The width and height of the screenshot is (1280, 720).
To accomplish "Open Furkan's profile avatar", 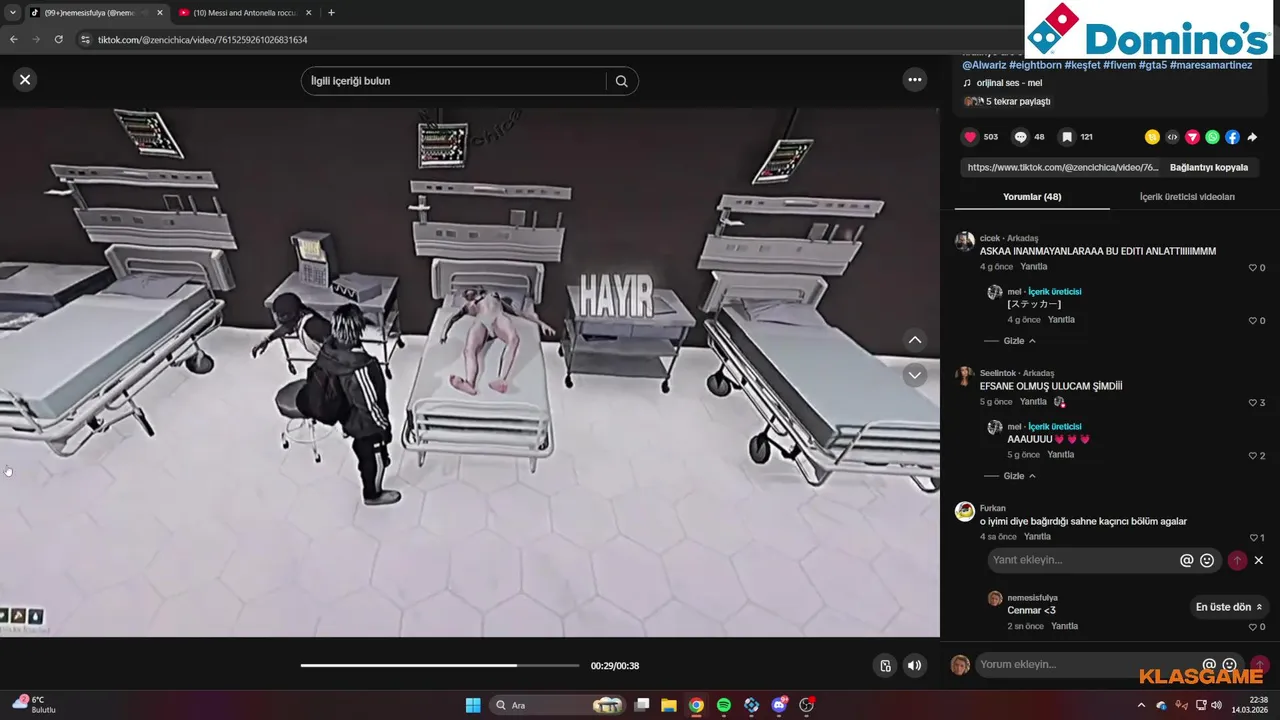I will pyautogui.click(x=964, y=511).
